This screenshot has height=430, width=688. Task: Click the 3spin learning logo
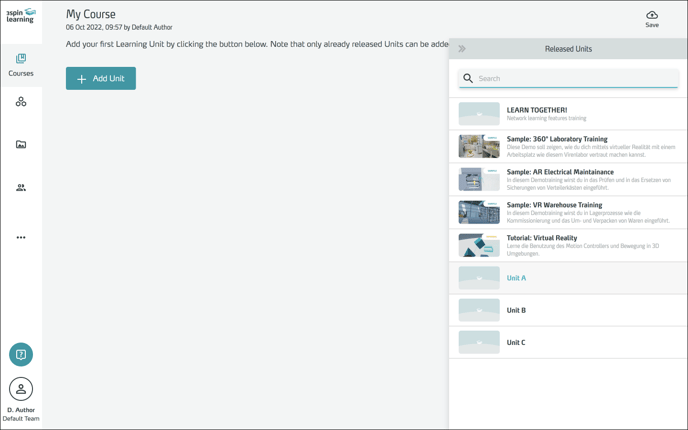point(21,16)
